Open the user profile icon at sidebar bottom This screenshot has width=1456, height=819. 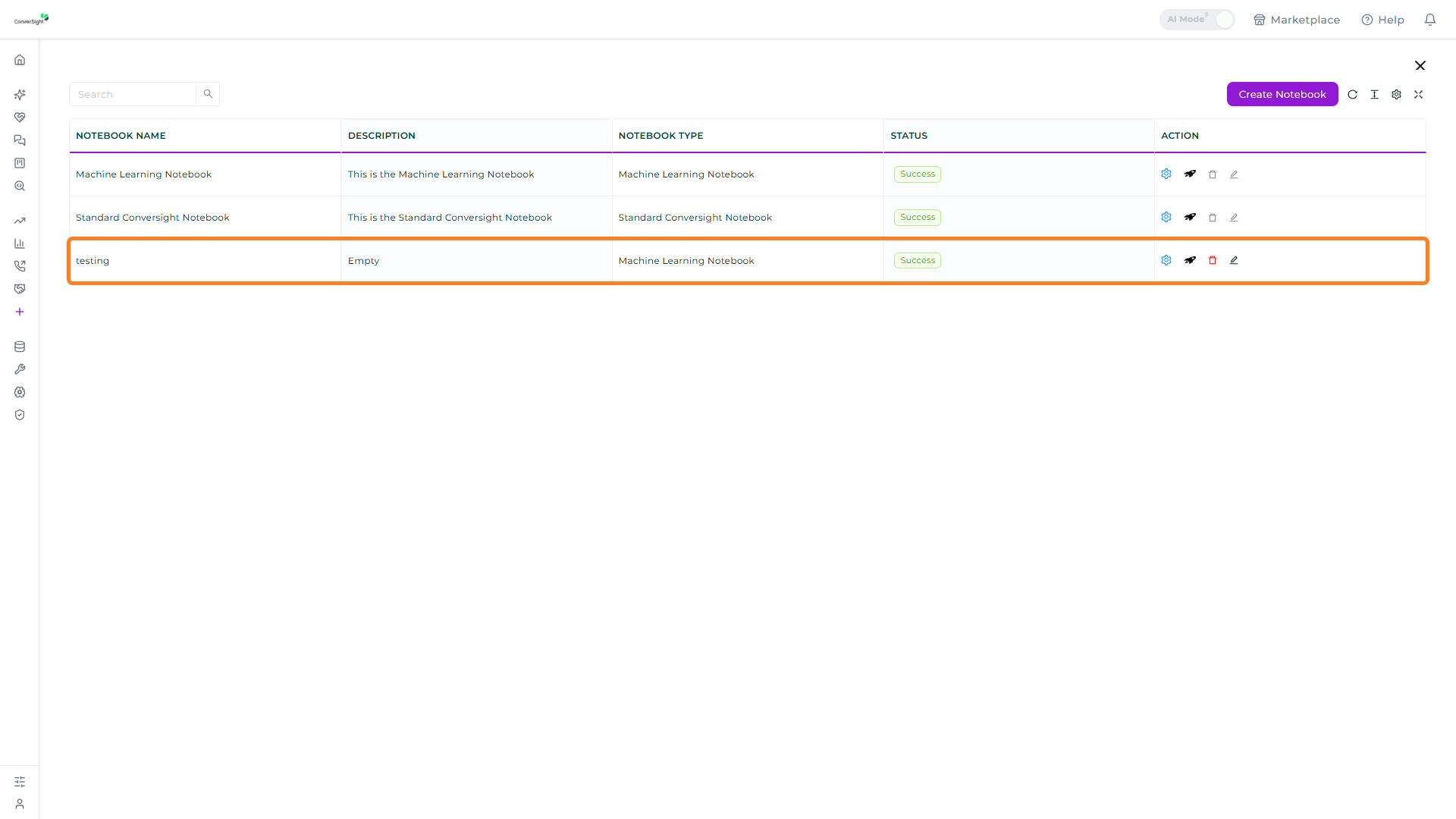tap(20, 804)
